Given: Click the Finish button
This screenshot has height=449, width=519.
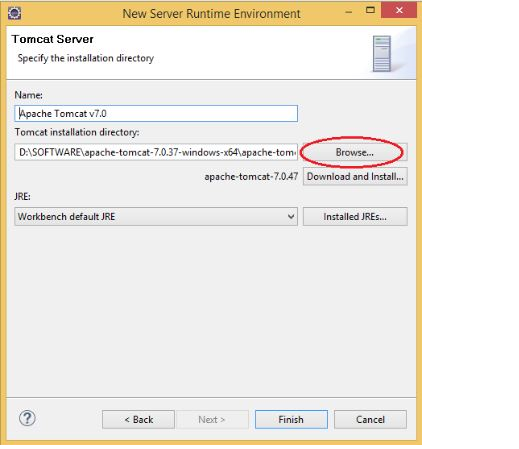Looking at the screenshot, I should 291,419.
